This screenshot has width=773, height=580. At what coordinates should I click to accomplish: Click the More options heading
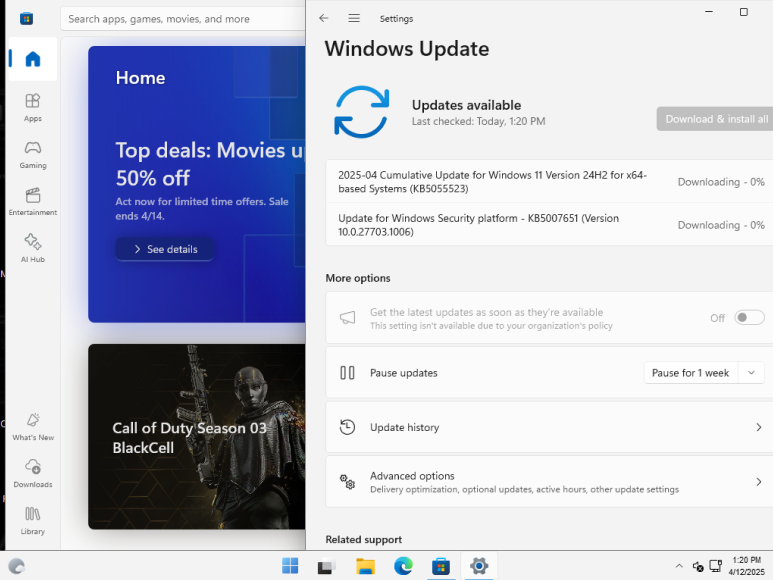click(x=358, y=278)
